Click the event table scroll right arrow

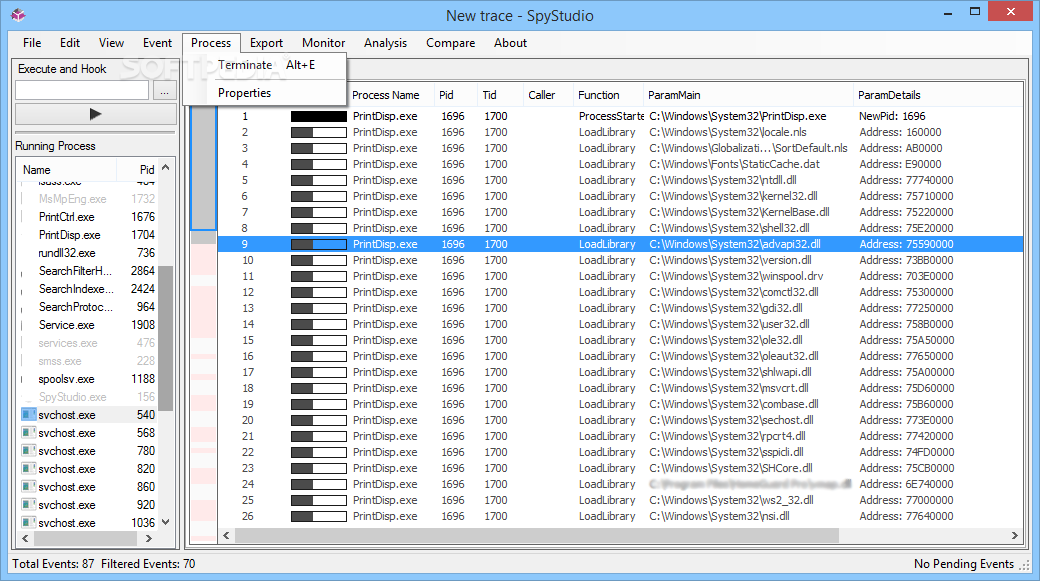1014,535
